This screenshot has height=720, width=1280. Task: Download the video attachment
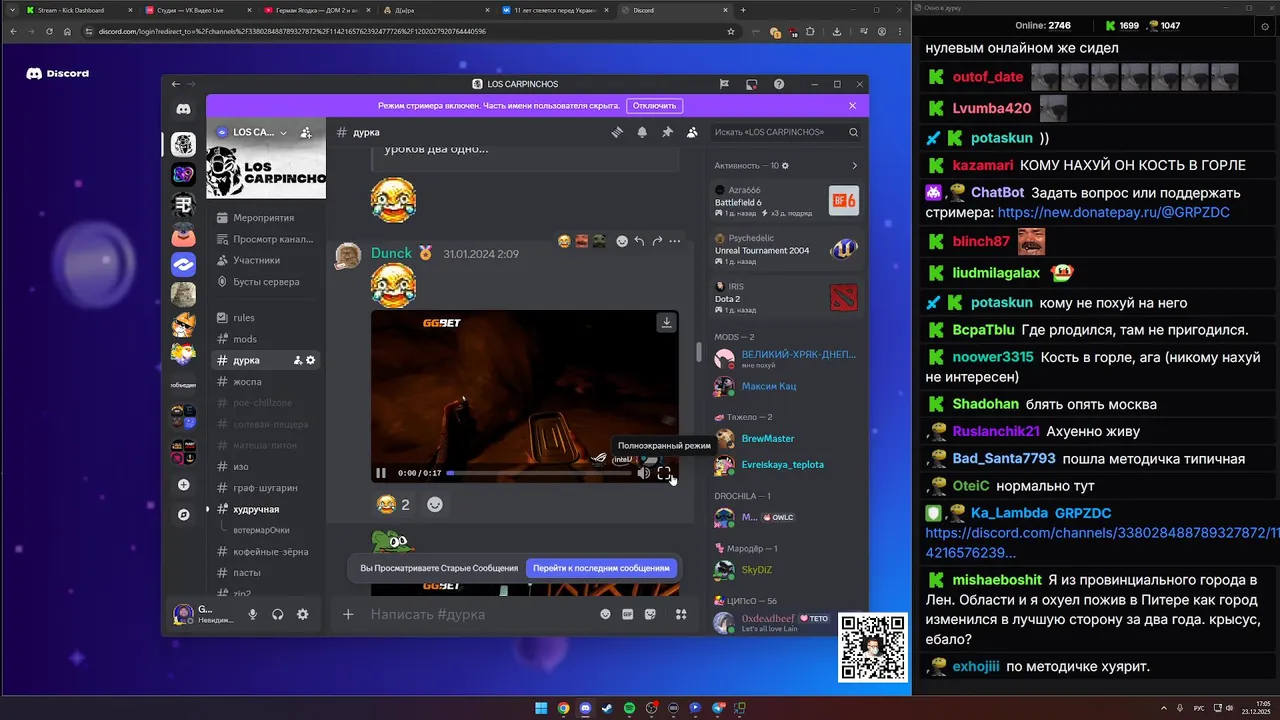666,322
